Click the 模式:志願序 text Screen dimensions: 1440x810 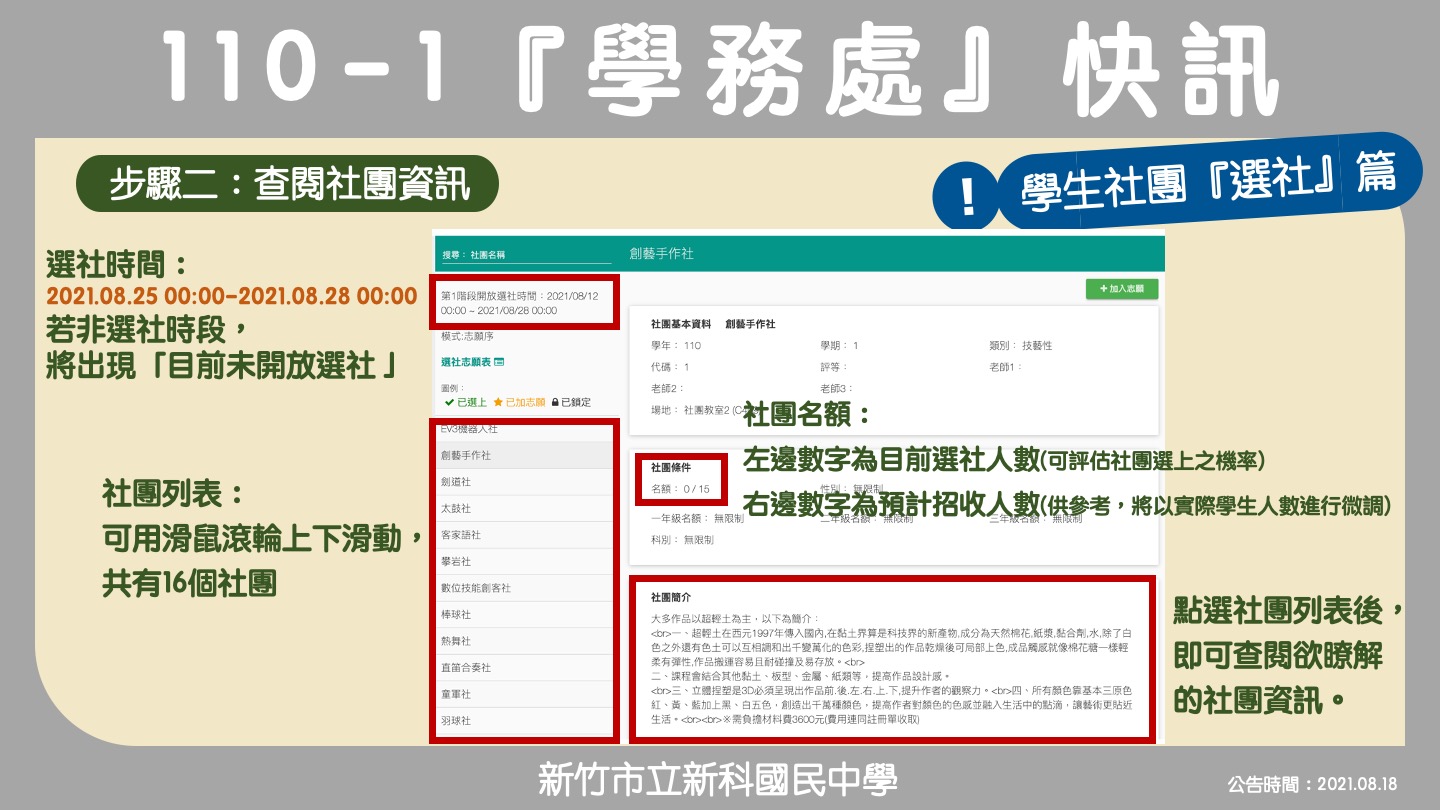click(x=466, y=337)
